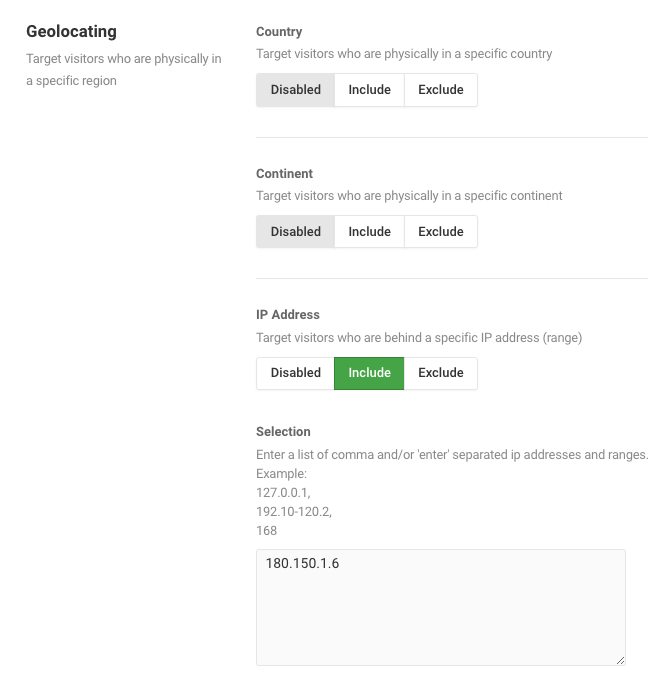This screenshot has height=687, width=648.
Task: Choose Include for Country targeting
Action: (x=369, y=90)
